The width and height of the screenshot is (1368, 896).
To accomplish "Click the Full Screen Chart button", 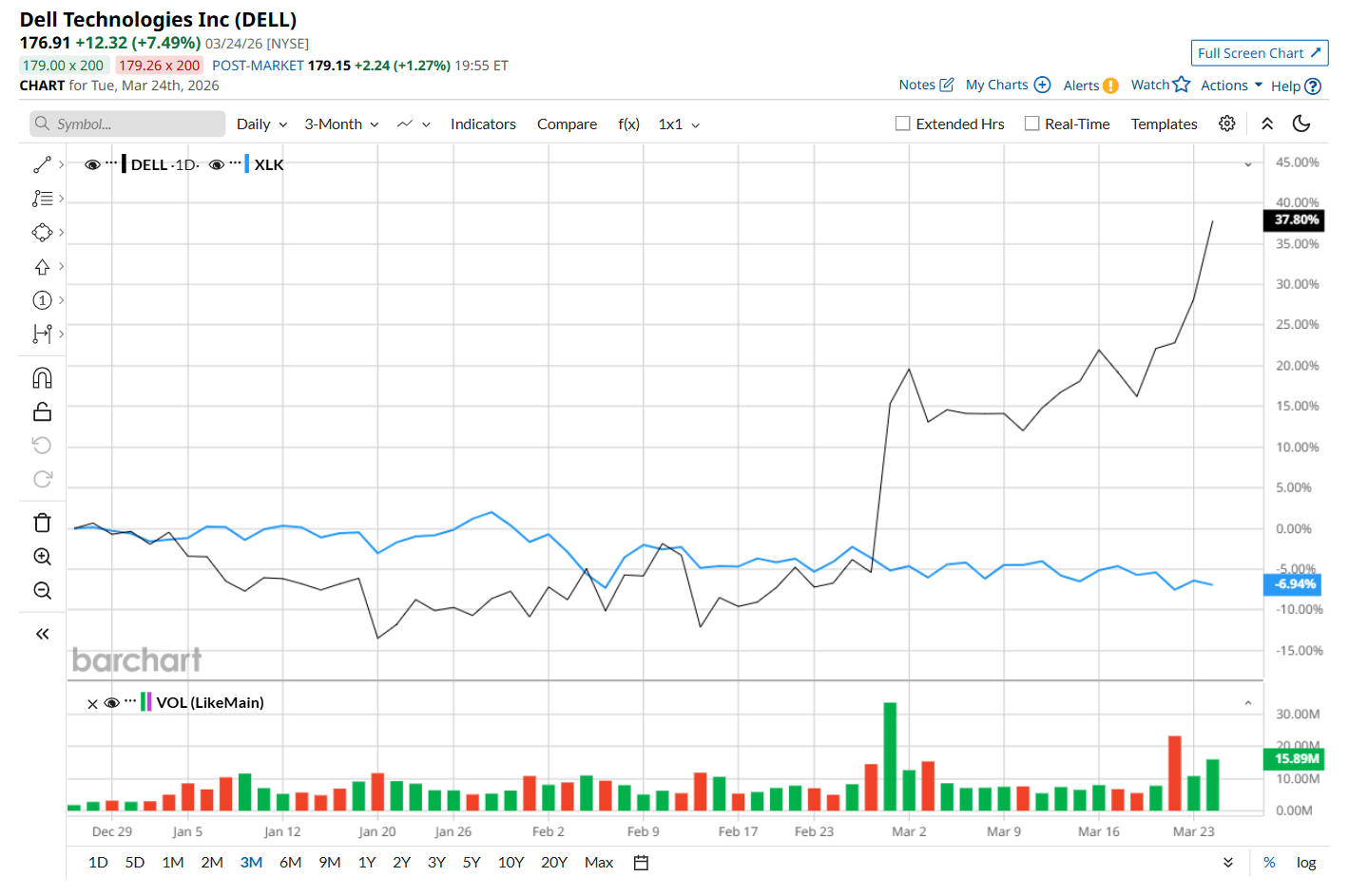I will click(x=1259, y=53).
